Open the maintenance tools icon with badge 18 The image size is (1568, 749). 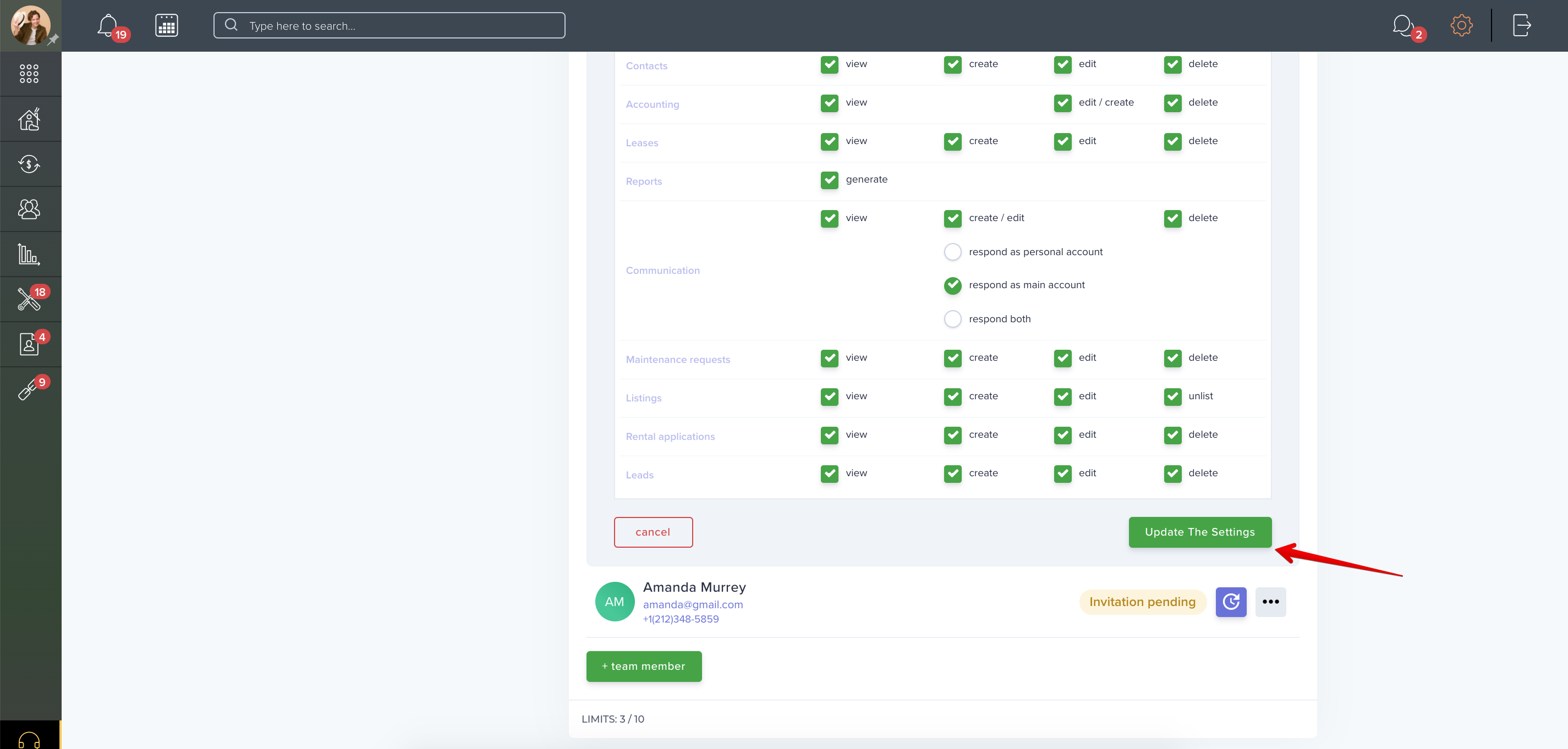29,299
